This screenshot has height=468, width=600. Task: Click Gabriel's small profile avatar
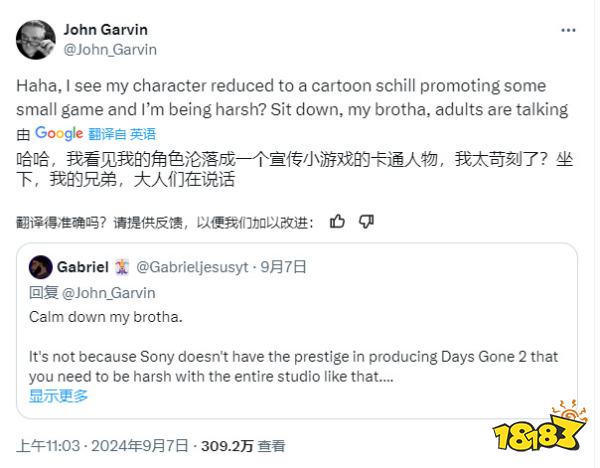[x=40, y=267]
